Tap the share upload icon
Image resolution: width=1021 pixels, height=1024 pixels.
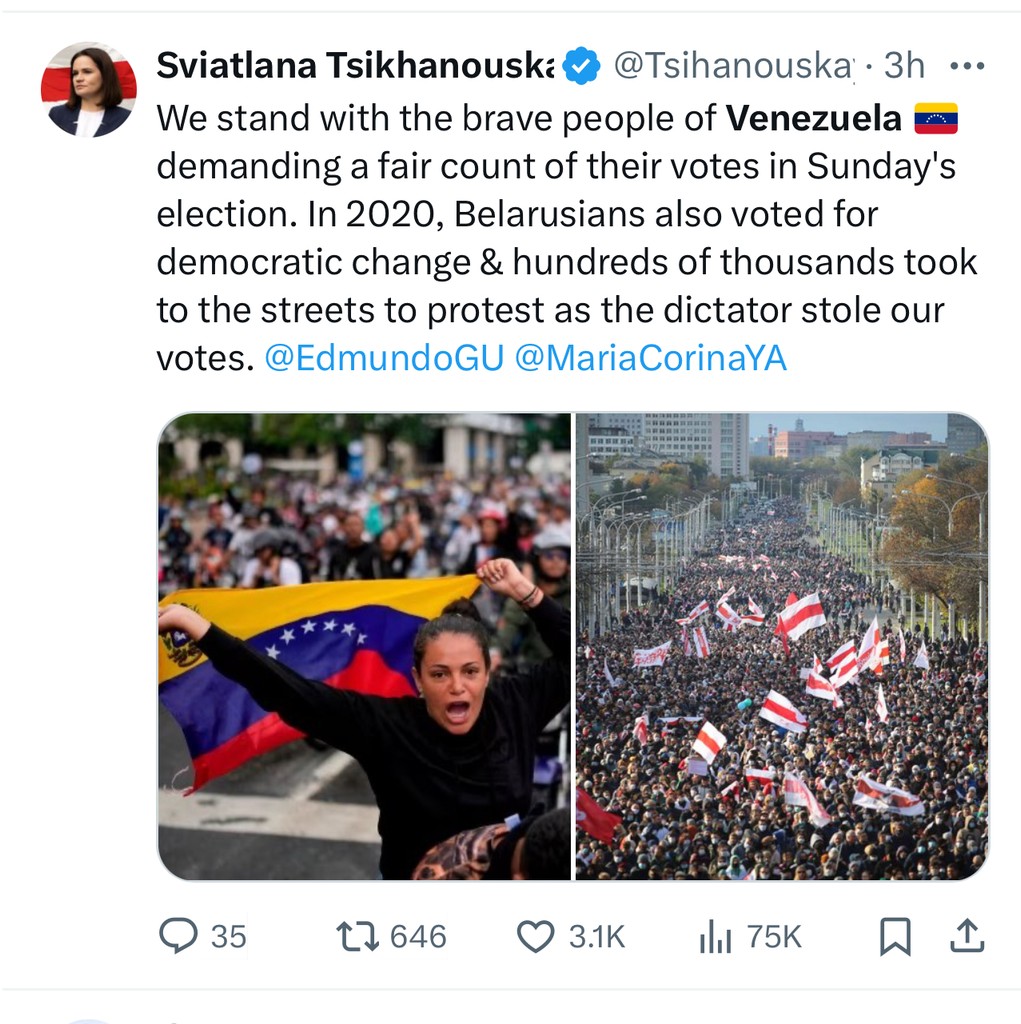[x=967, y=936]
